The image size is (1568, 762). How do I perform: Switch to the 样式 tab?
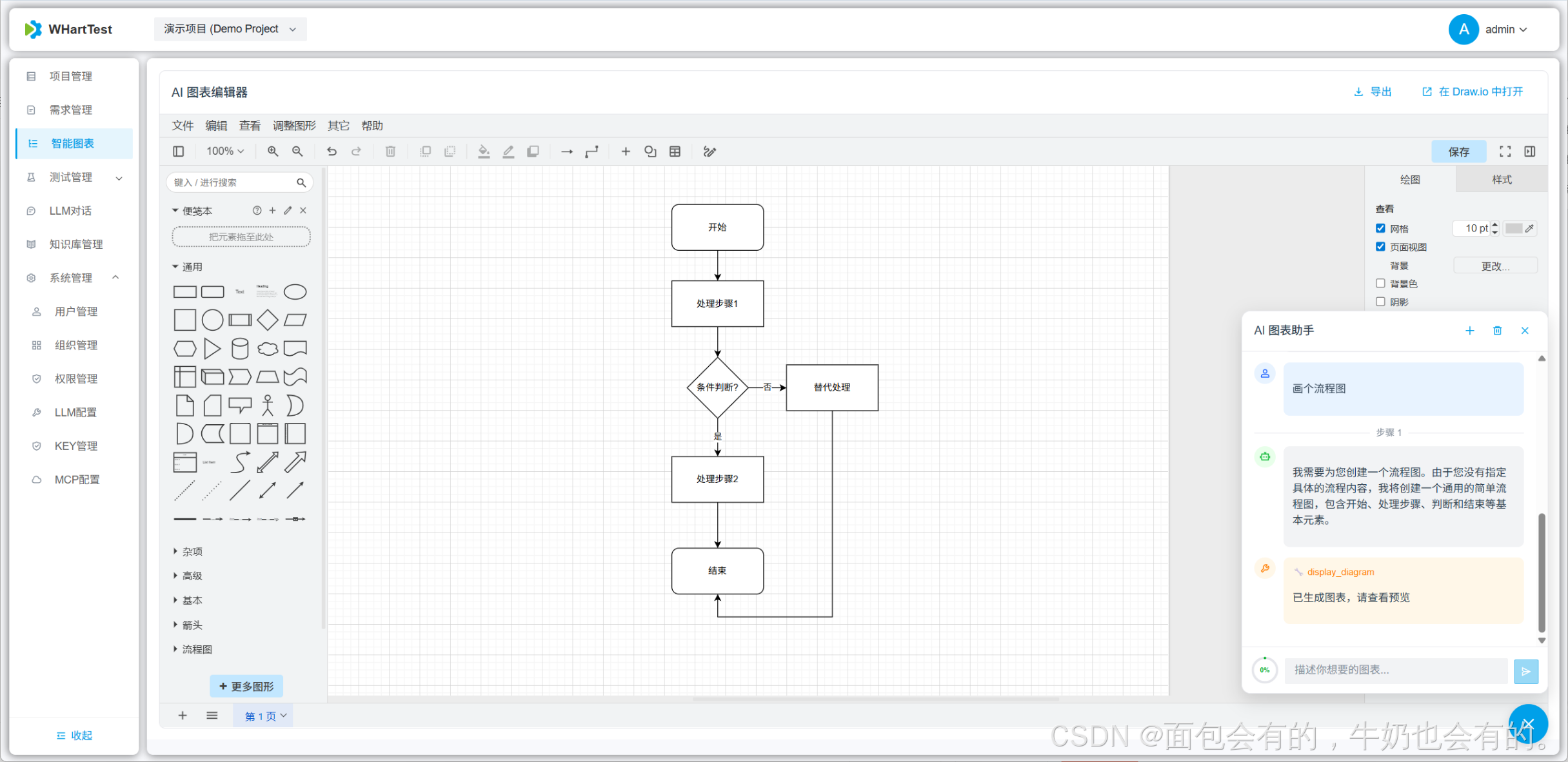click(1501, 180)
